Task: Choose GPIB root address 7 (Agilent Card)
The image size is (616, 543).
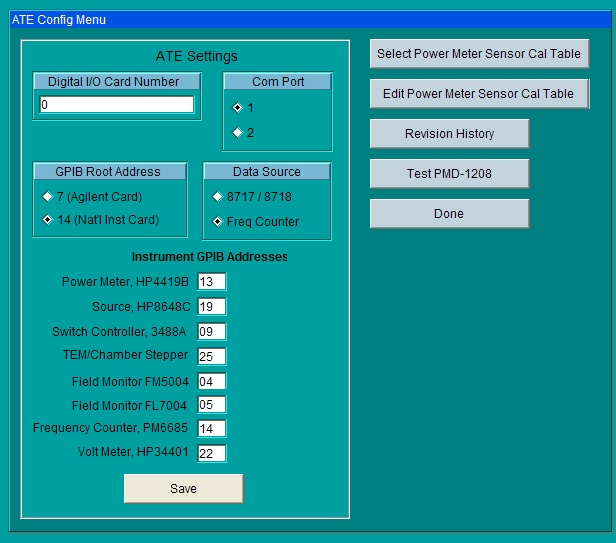Action: pos(47,197)
